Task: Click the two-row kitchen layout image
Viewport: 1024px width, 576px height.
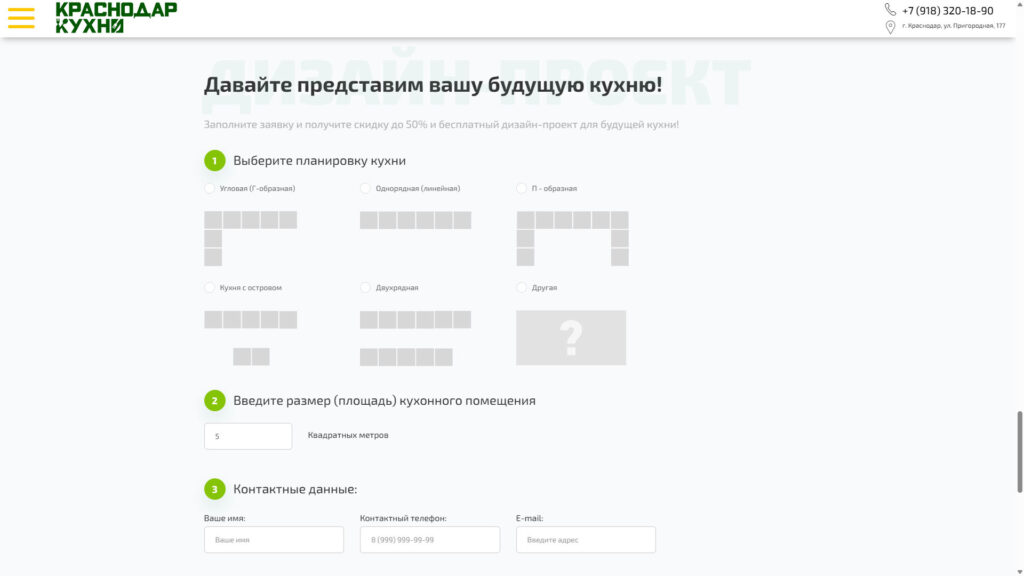Action: tap(415, 338)
